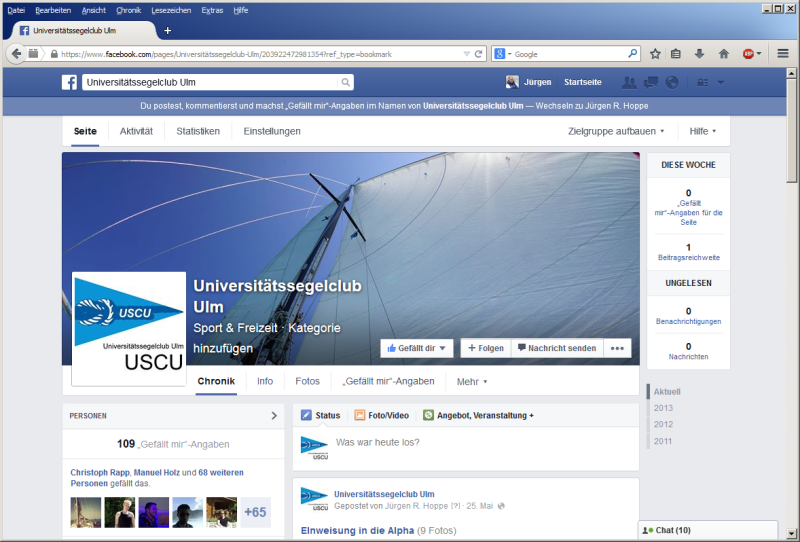Click the USCU profile picture
The image size is (800, 542).
[129, 329]
